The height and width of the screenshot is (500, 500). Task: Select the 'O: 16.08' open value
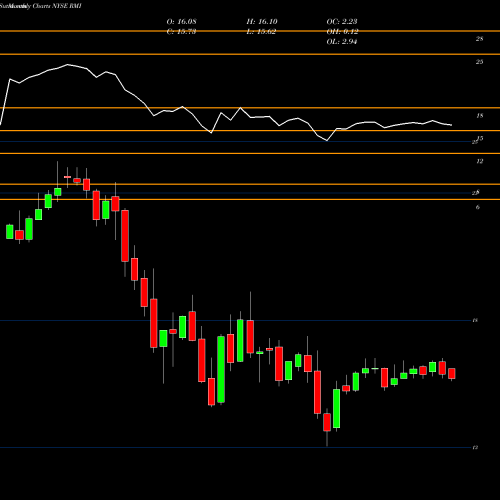point(181,22)
